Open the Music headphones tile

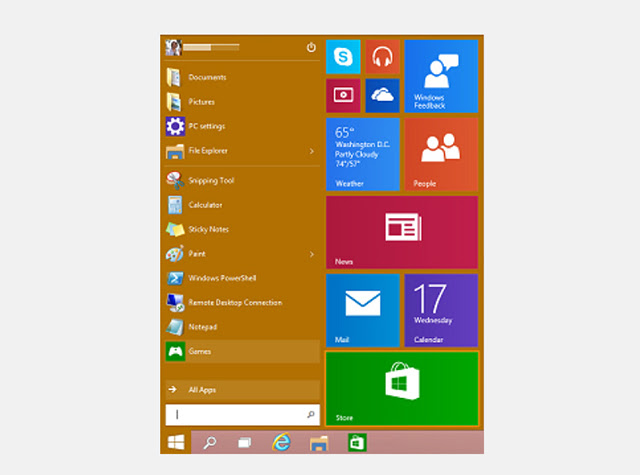tap(382, 57)
